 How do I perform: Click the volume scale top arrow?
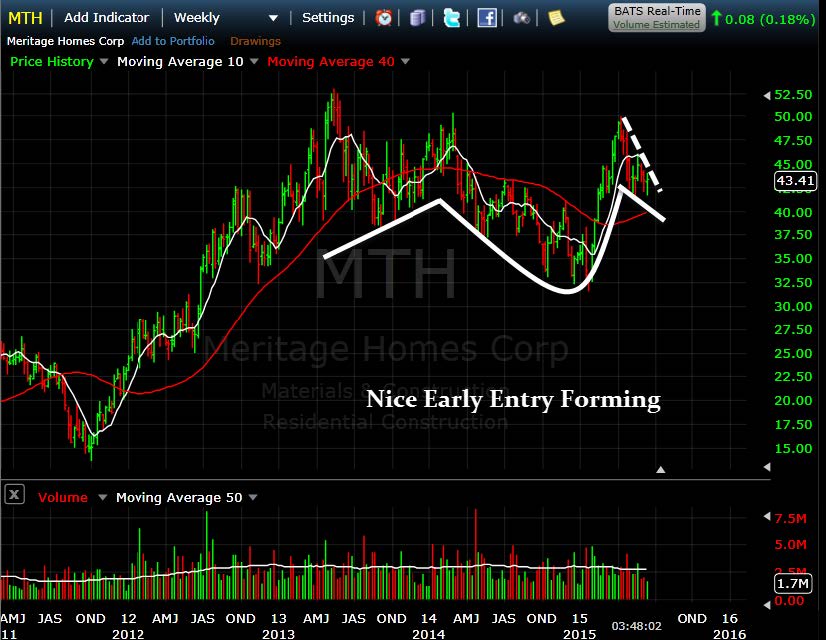(767, 516)
